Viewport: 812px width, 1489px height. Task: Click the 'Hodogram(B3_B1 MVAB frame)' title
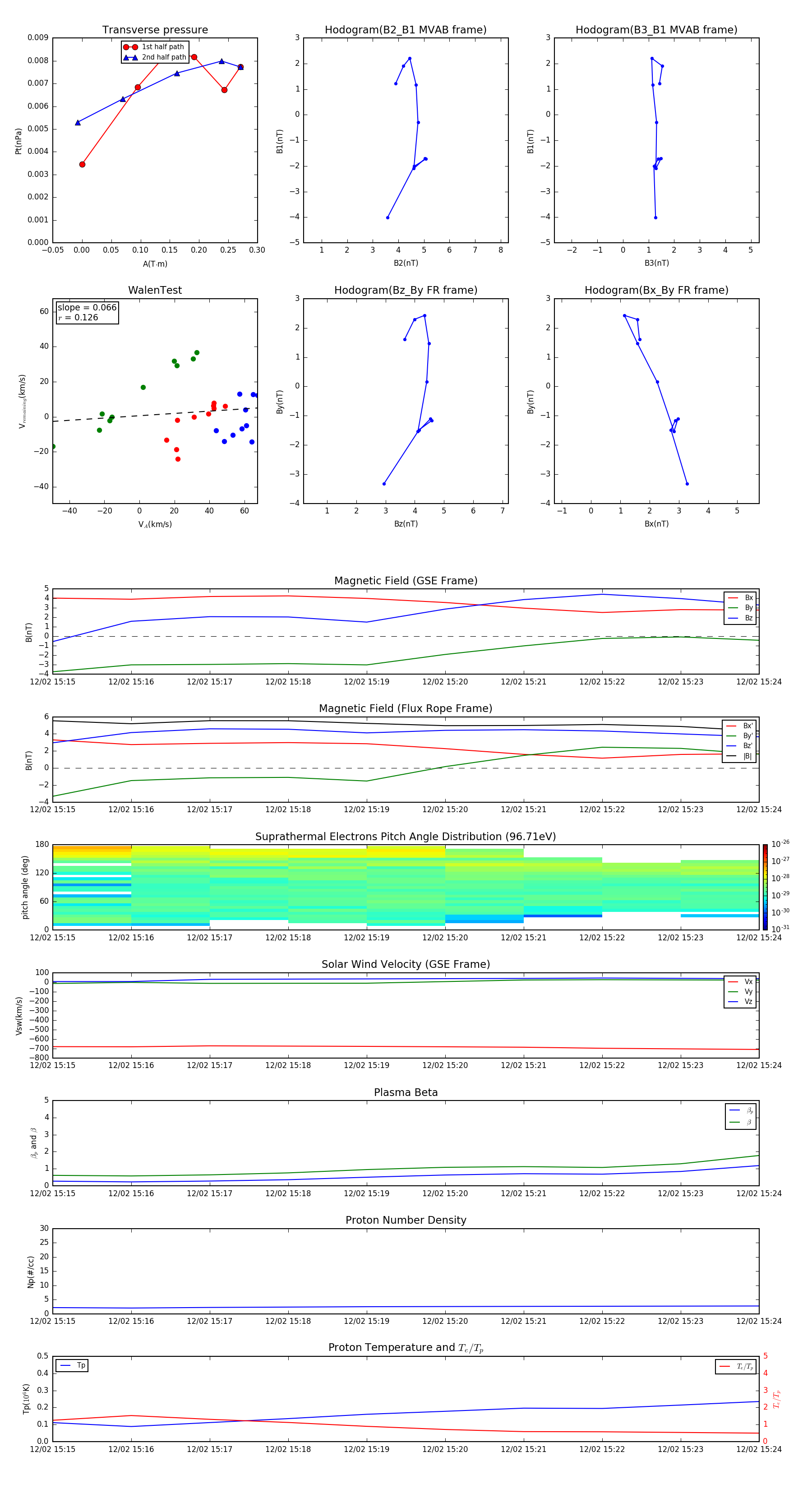pyautogui.click(x=656, y=30)
